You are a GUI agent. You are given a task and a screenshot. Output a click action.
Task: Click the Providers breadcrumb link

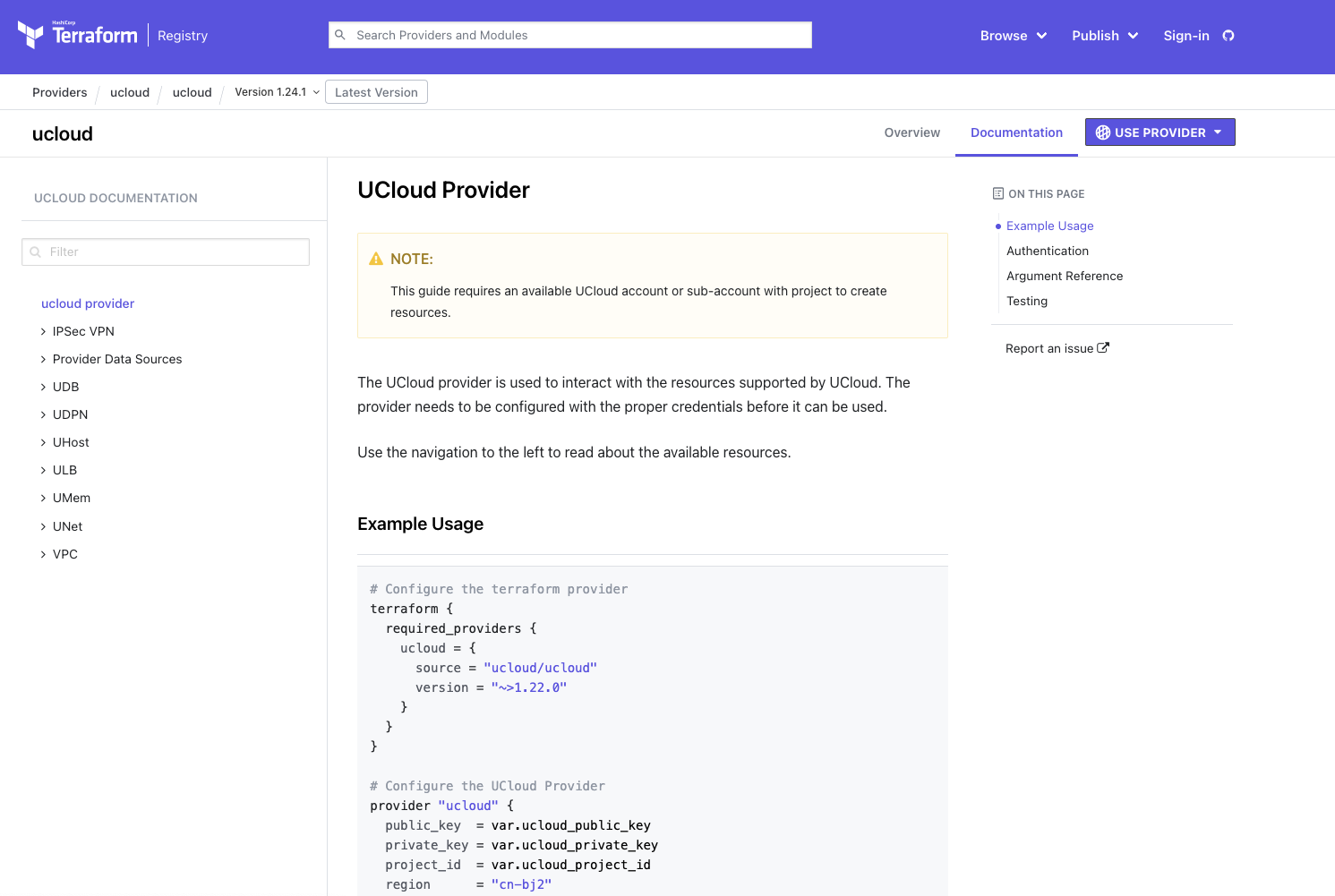[x=60, y=92]
